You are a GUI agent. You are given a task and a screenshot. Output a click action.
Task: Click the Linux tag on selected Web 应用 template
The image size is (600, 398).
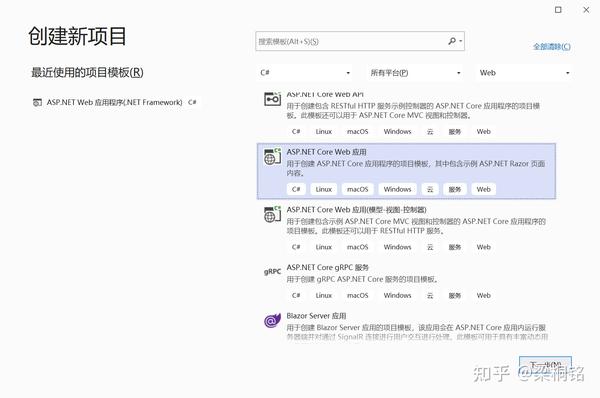pos(324,189)
